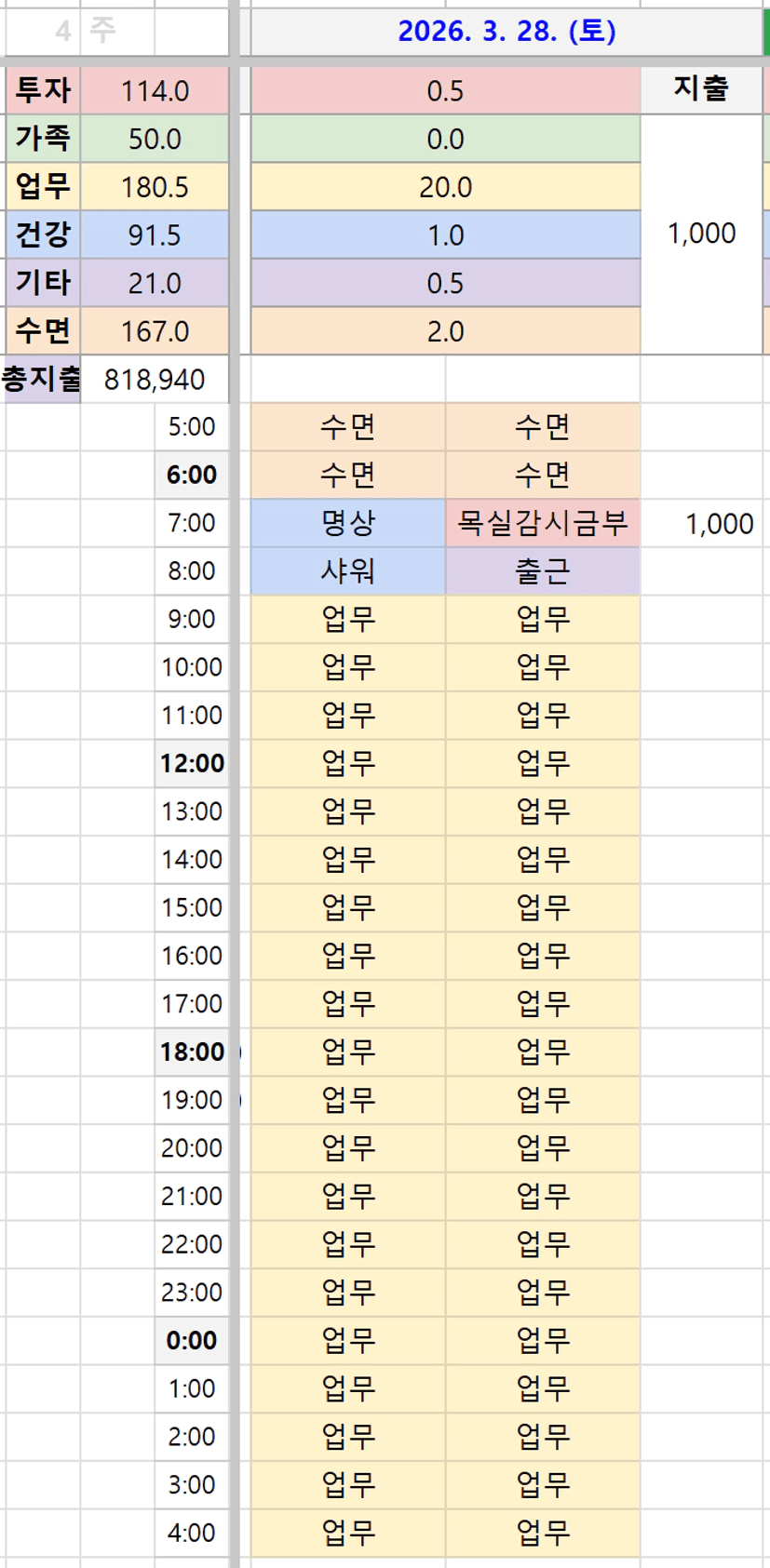Click the 건강 category label cell
The height and width of the screenshot is (1568, 770).
(x=43, y=235)
